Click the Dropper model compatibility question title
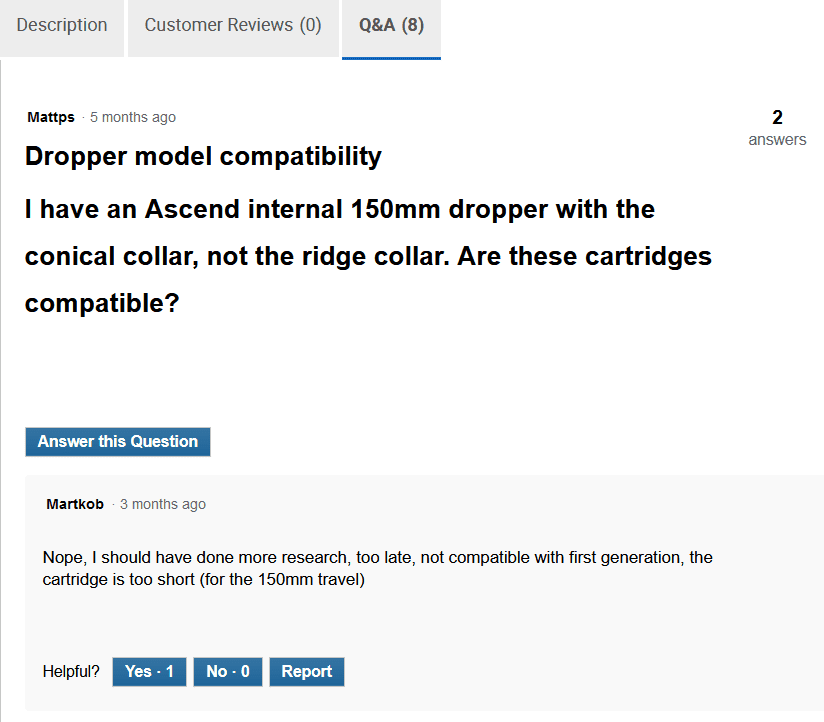824x722 pixels. pos(203,157)
